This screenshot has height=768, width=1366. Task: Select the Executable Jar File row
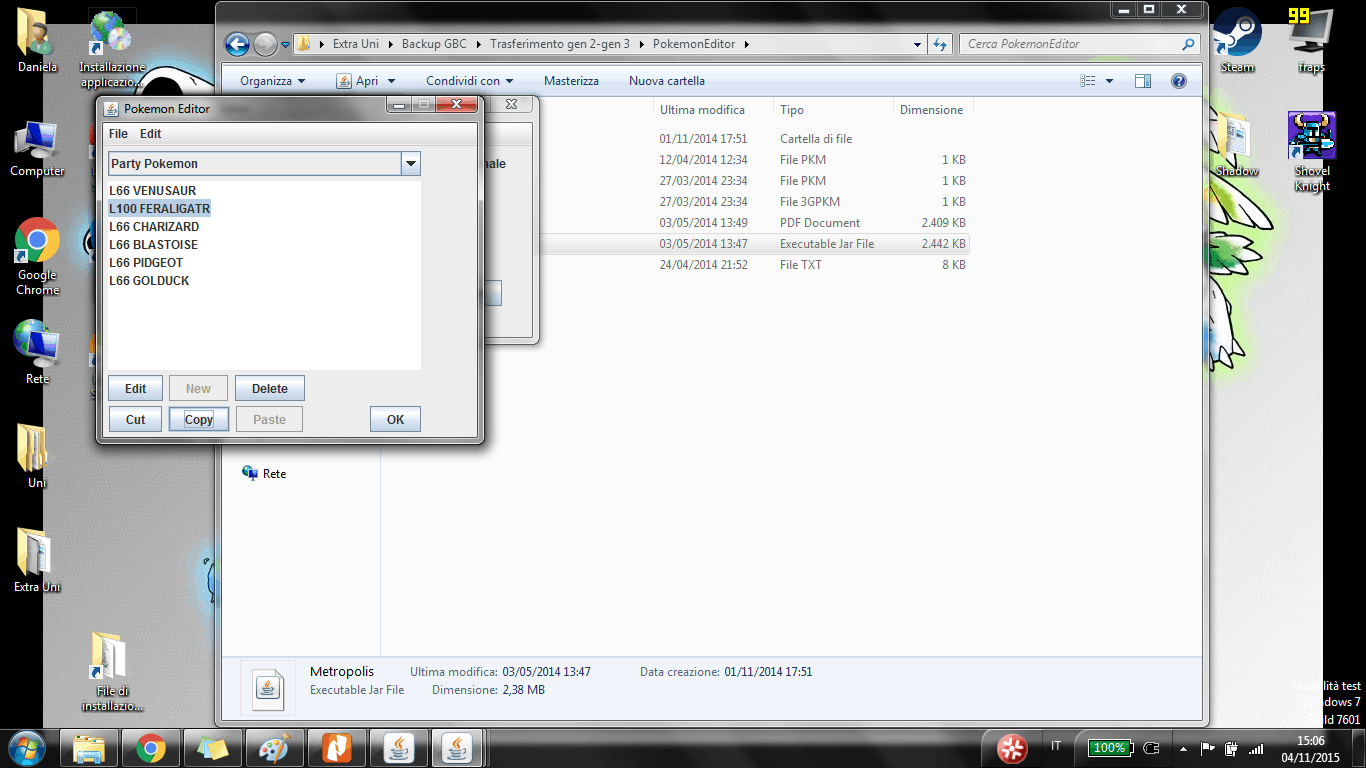click(754, 244)
